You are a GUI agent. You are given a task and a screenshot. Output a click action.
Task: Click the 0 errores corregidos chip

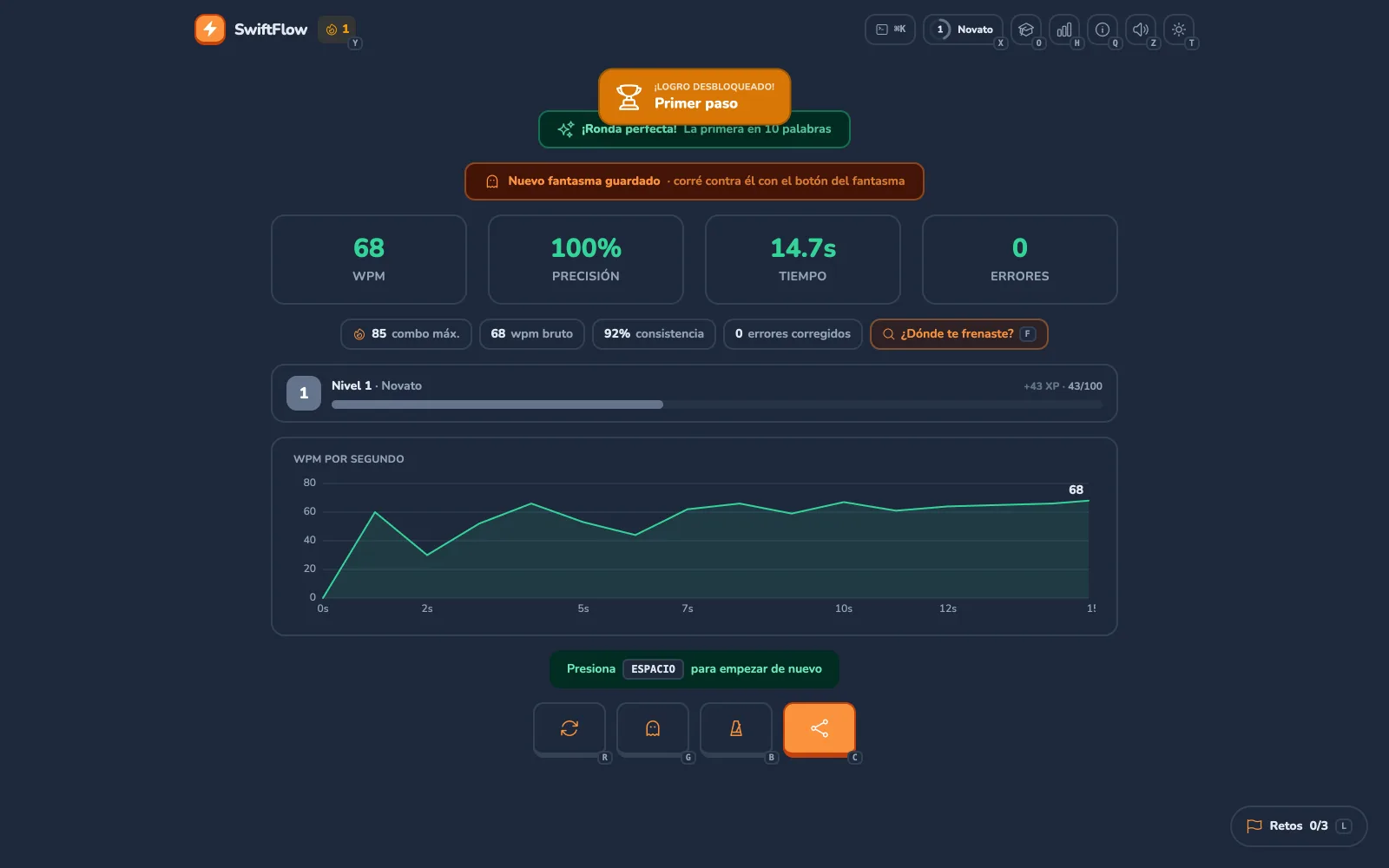pos(793,334)
